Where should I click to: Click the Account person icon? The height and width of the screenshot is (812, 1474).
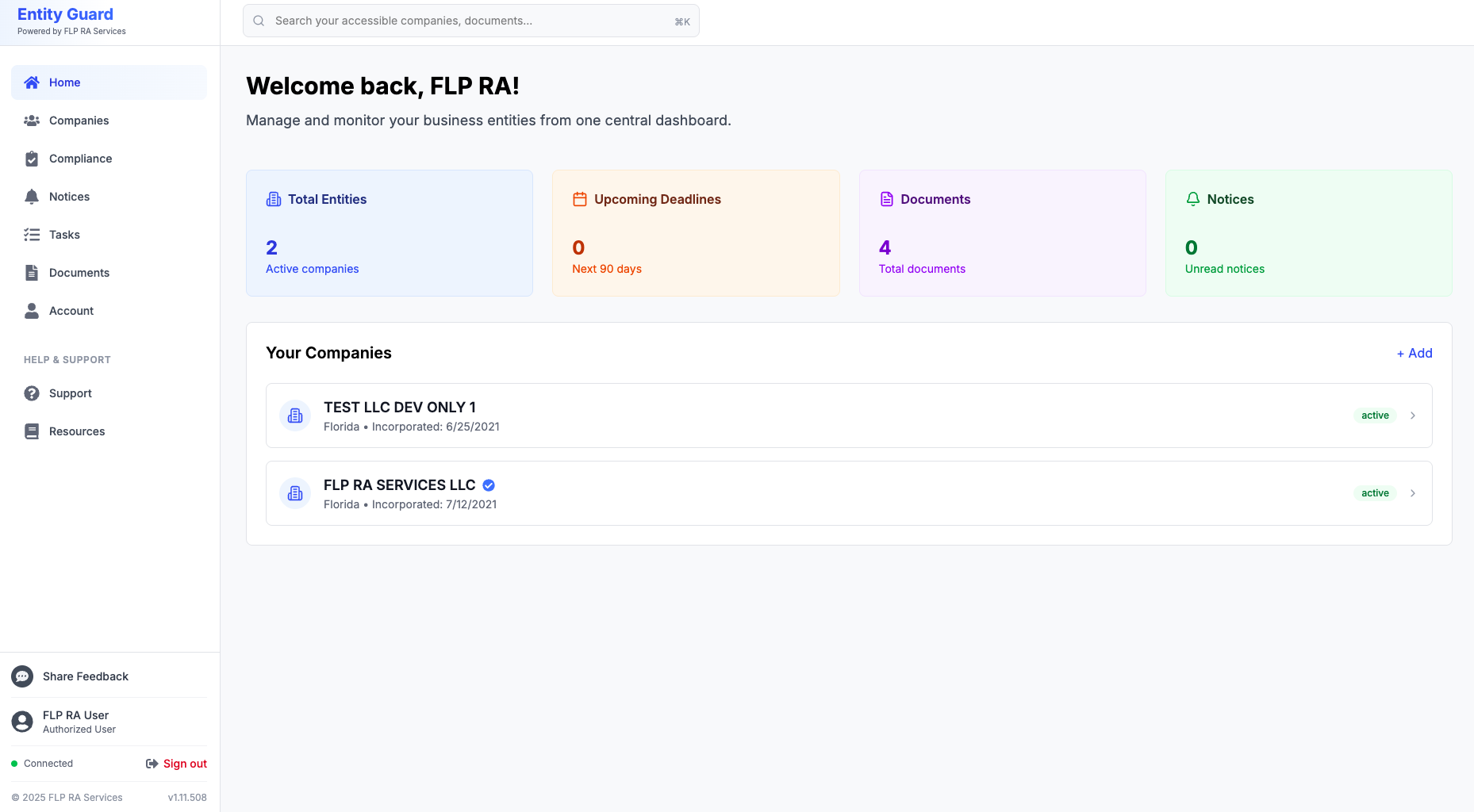(x=32, y=311)
